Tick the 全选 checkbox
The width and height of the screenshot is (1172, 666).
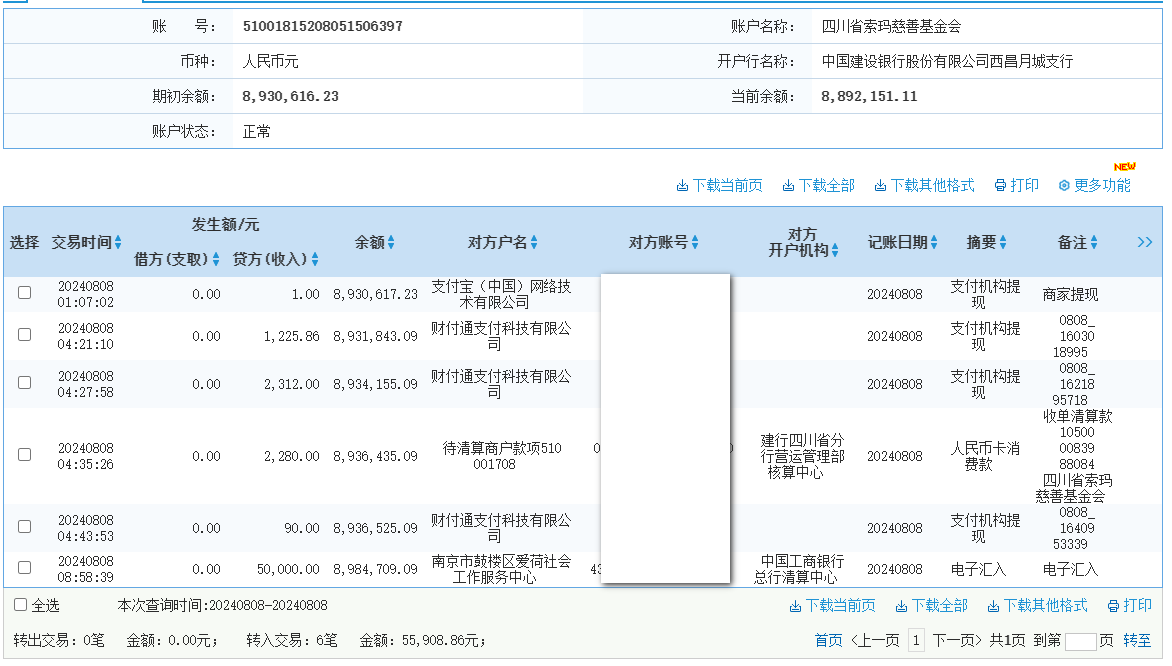[x=21, y=605]
